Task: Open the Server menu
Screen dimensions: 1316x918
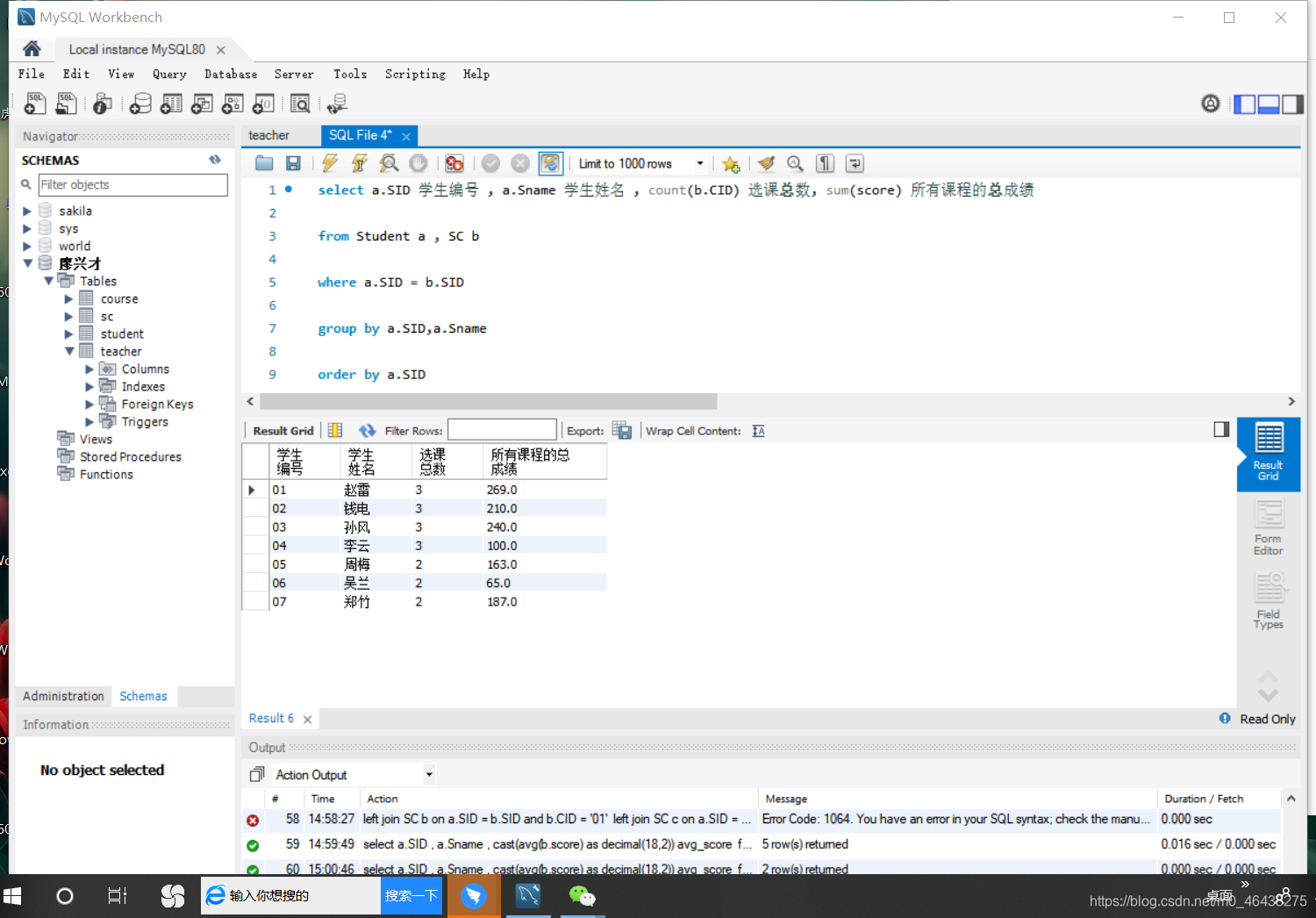Action: coord(294,75)
